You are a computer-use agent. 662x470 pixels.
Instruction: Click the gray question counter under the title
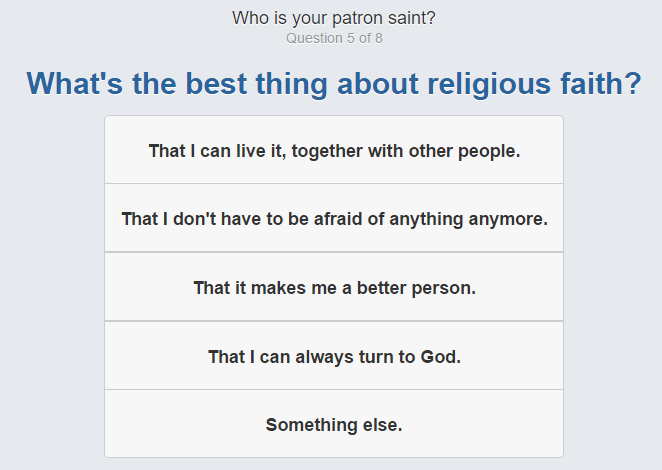(334, 38)
